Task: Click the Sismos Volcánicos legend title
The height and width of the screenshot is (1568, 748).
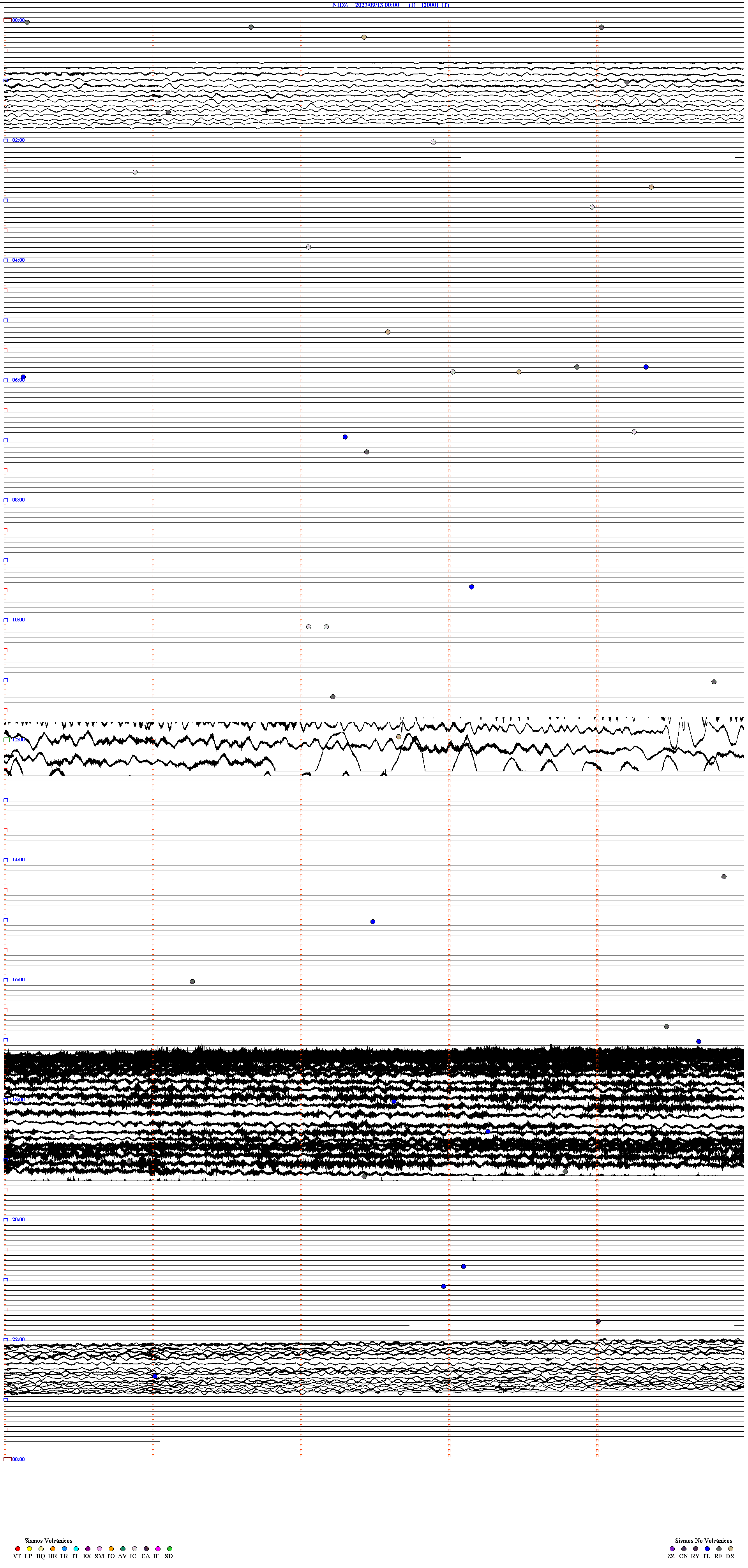Action: pyautogui.click(x=48, y=1541)
